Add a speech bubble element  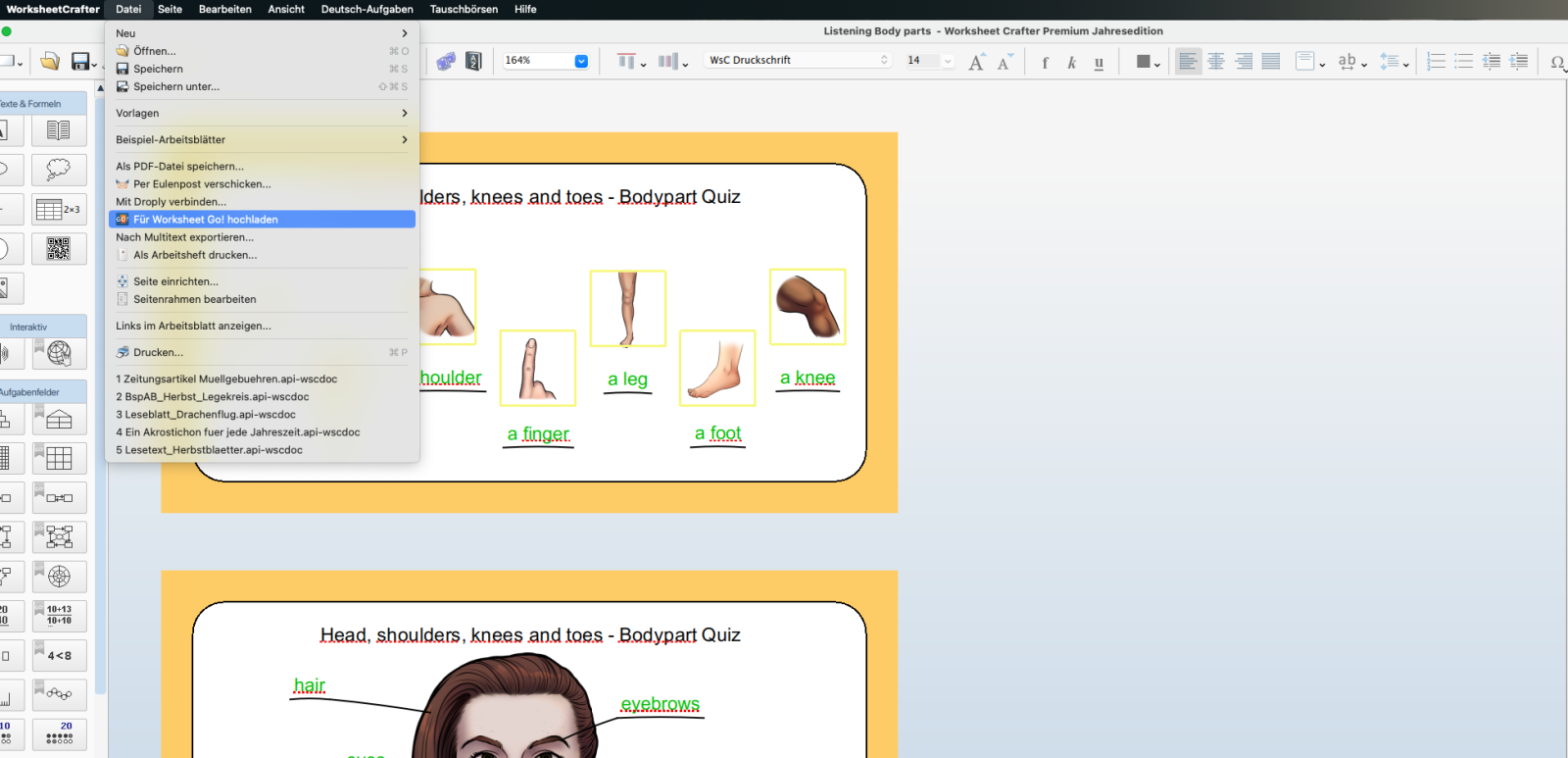click(x=59, y=170)
